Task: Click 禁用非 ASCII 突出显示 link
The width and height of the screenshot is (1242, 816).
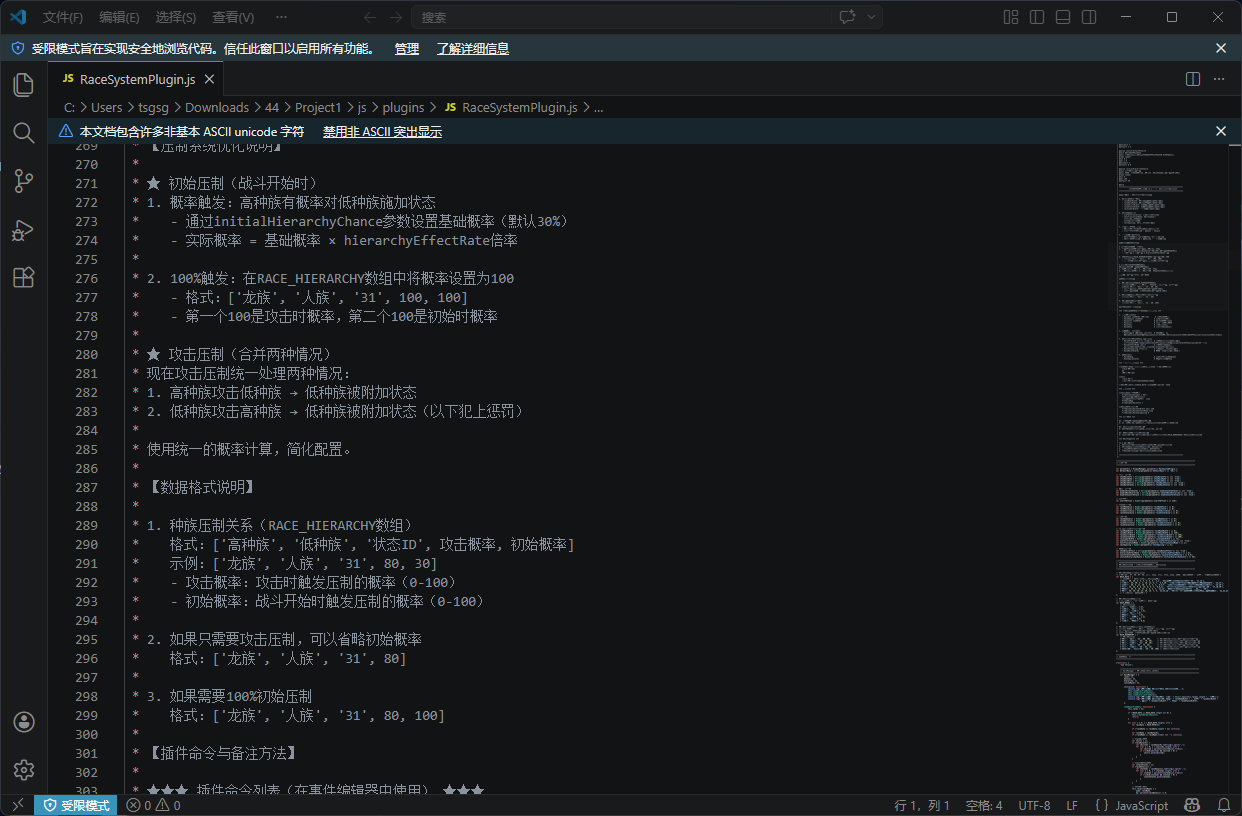Action: [382, 131]
